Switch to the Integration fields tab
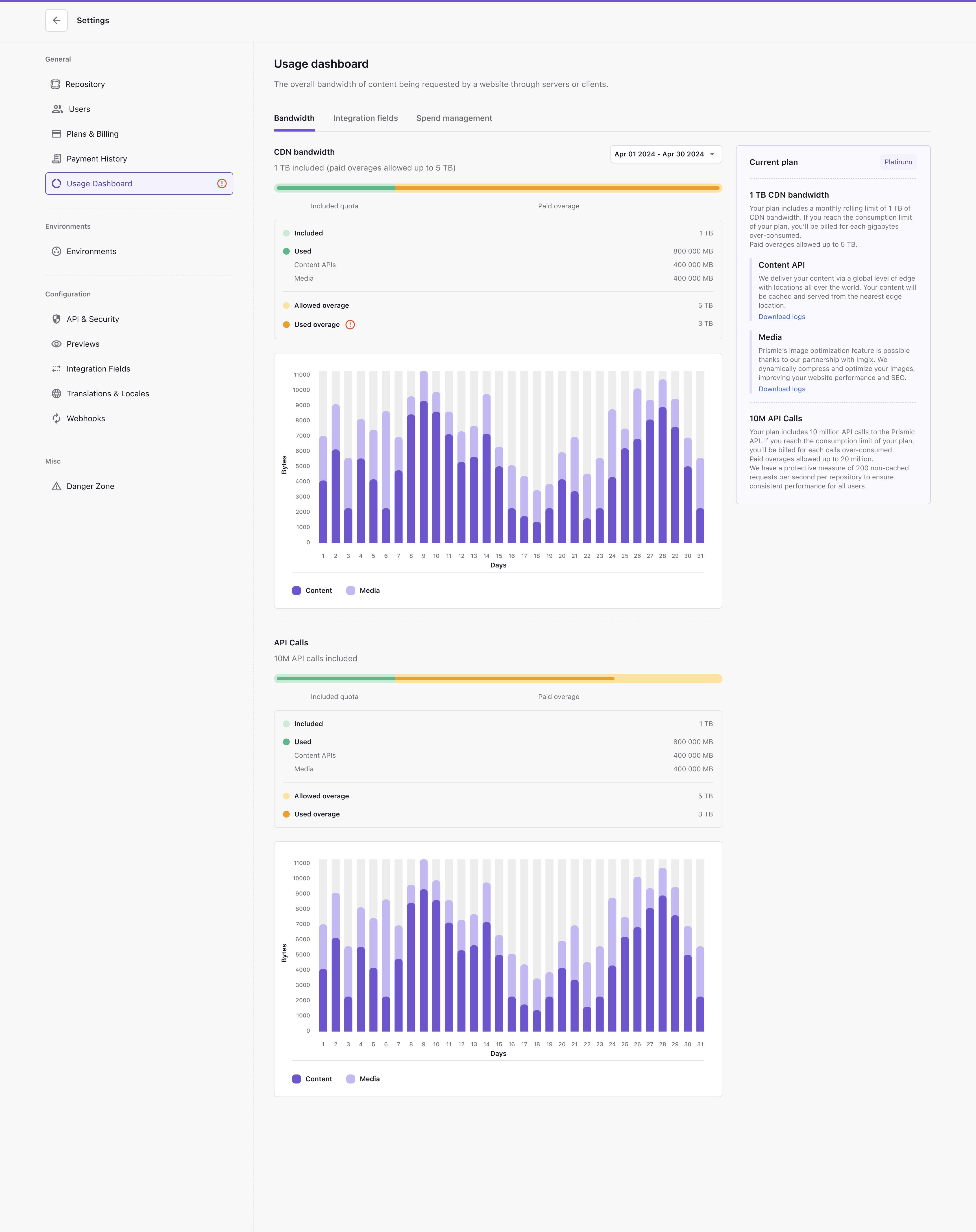This screenshot has width=976, height=1232. tap(365, 118)
